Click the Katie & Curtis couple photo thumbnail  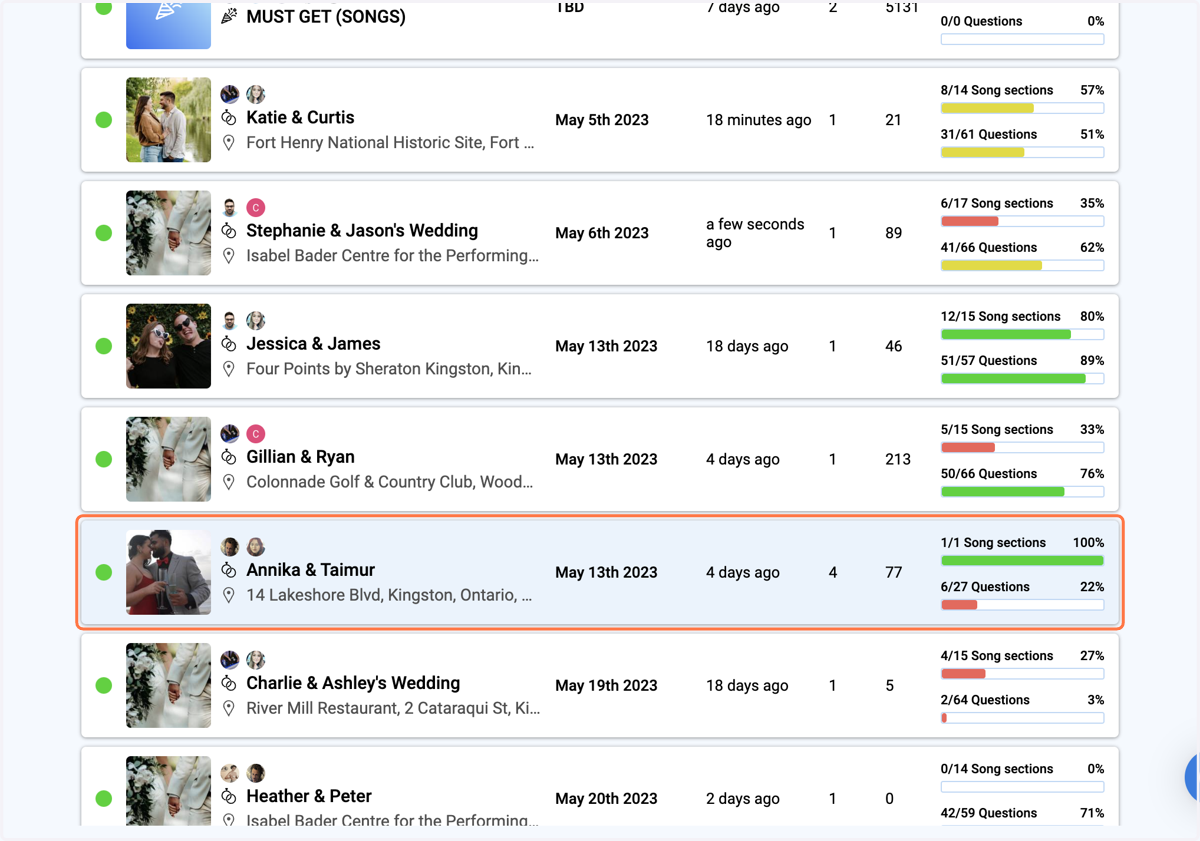(x=168, y=120)
